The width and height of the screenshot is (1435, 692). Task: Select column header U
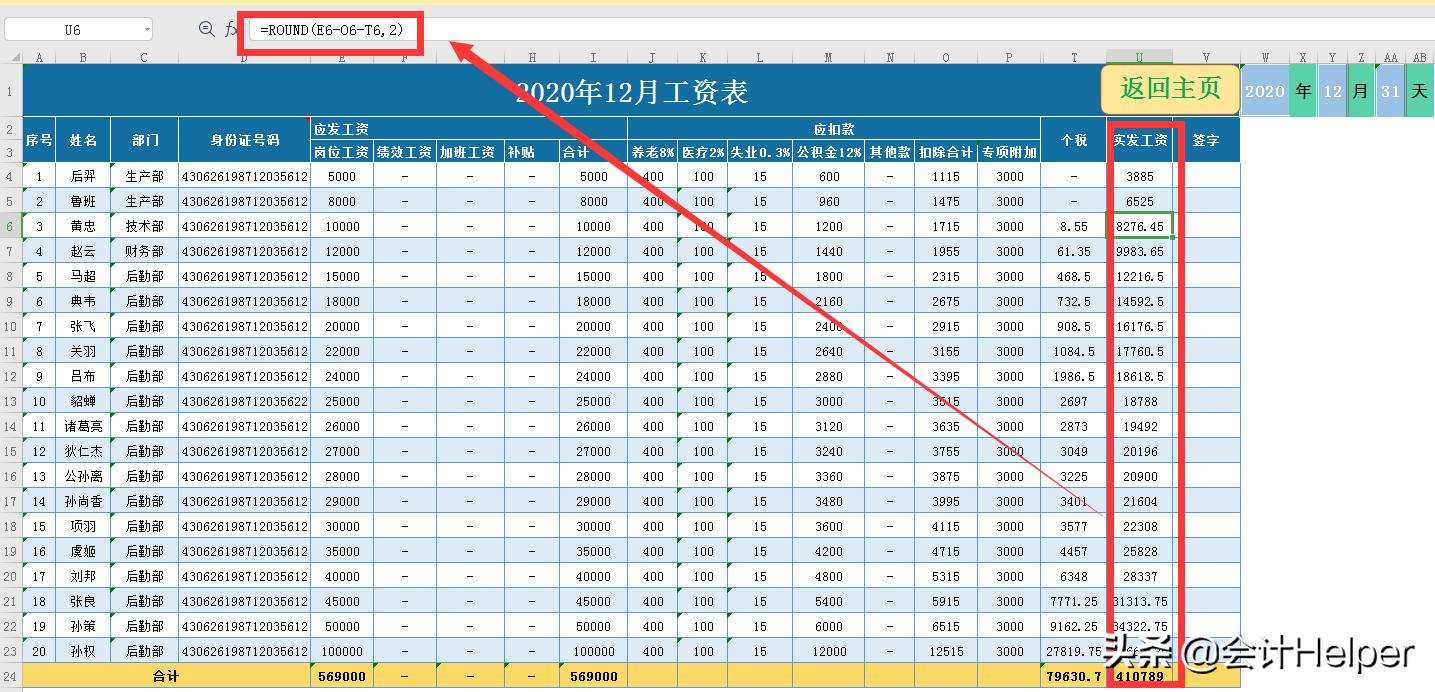pyautogui.click(x=1140, y=57)
